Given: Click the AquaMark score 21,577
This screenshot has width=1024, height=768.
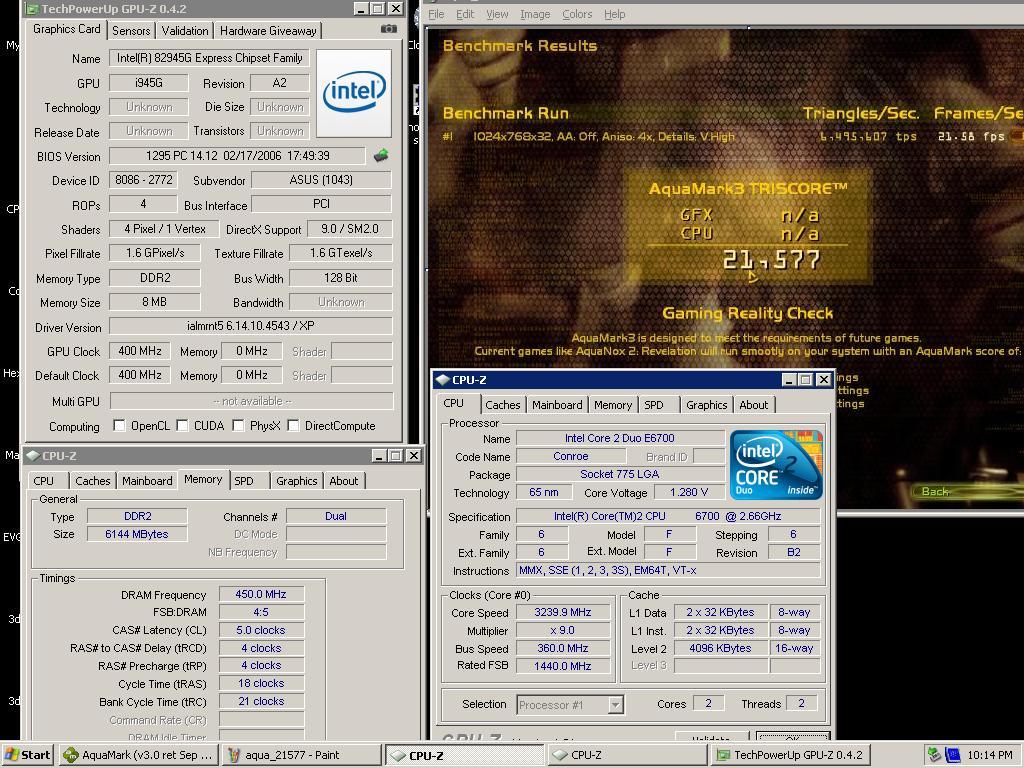Looking at the screenshot, I should (771, 261).
